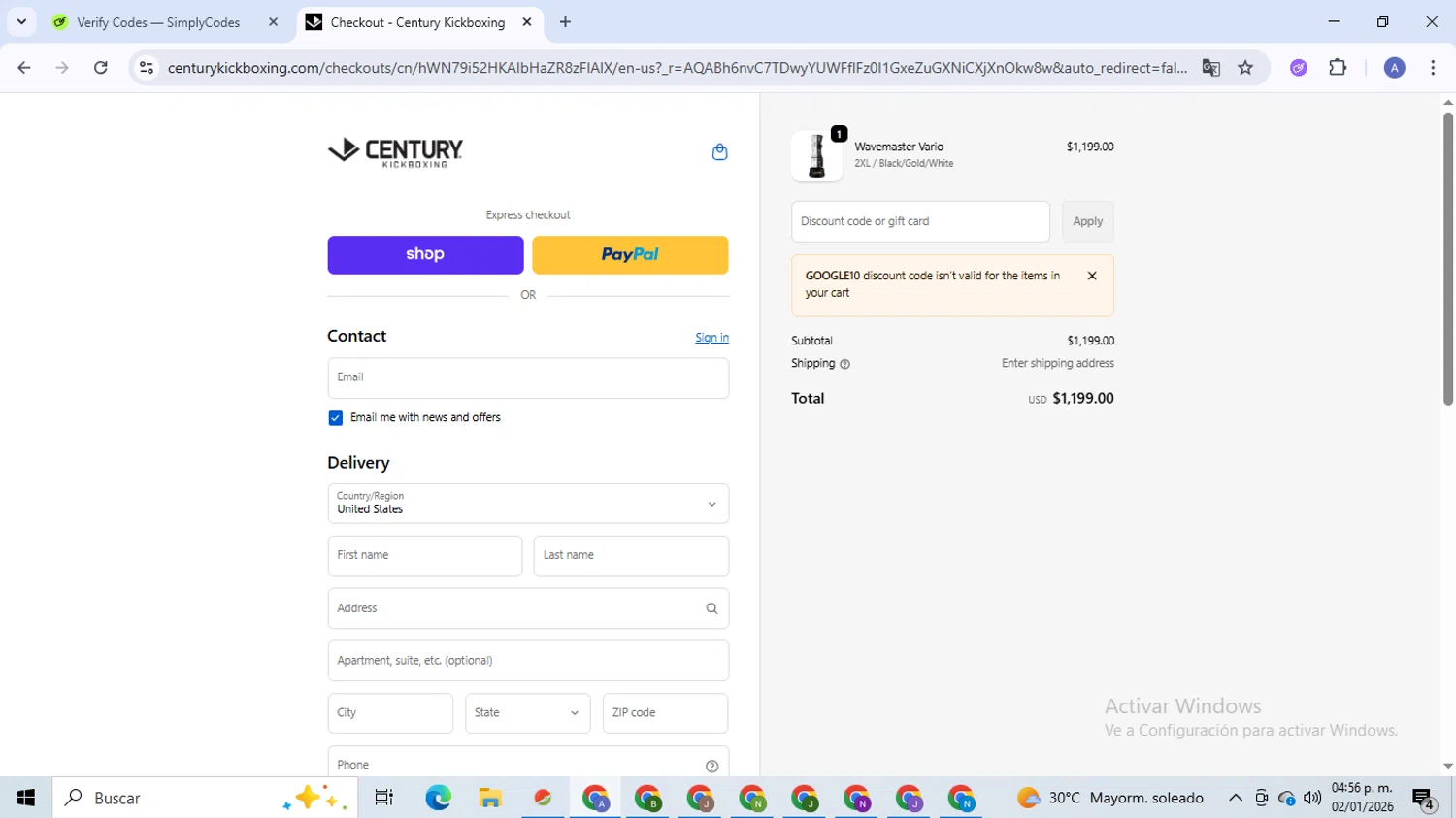This screenshot has width=1456, height=818.
Task: Click the Century Kickboxing logo
Action: pyautogui.click(x=395, y=152)
